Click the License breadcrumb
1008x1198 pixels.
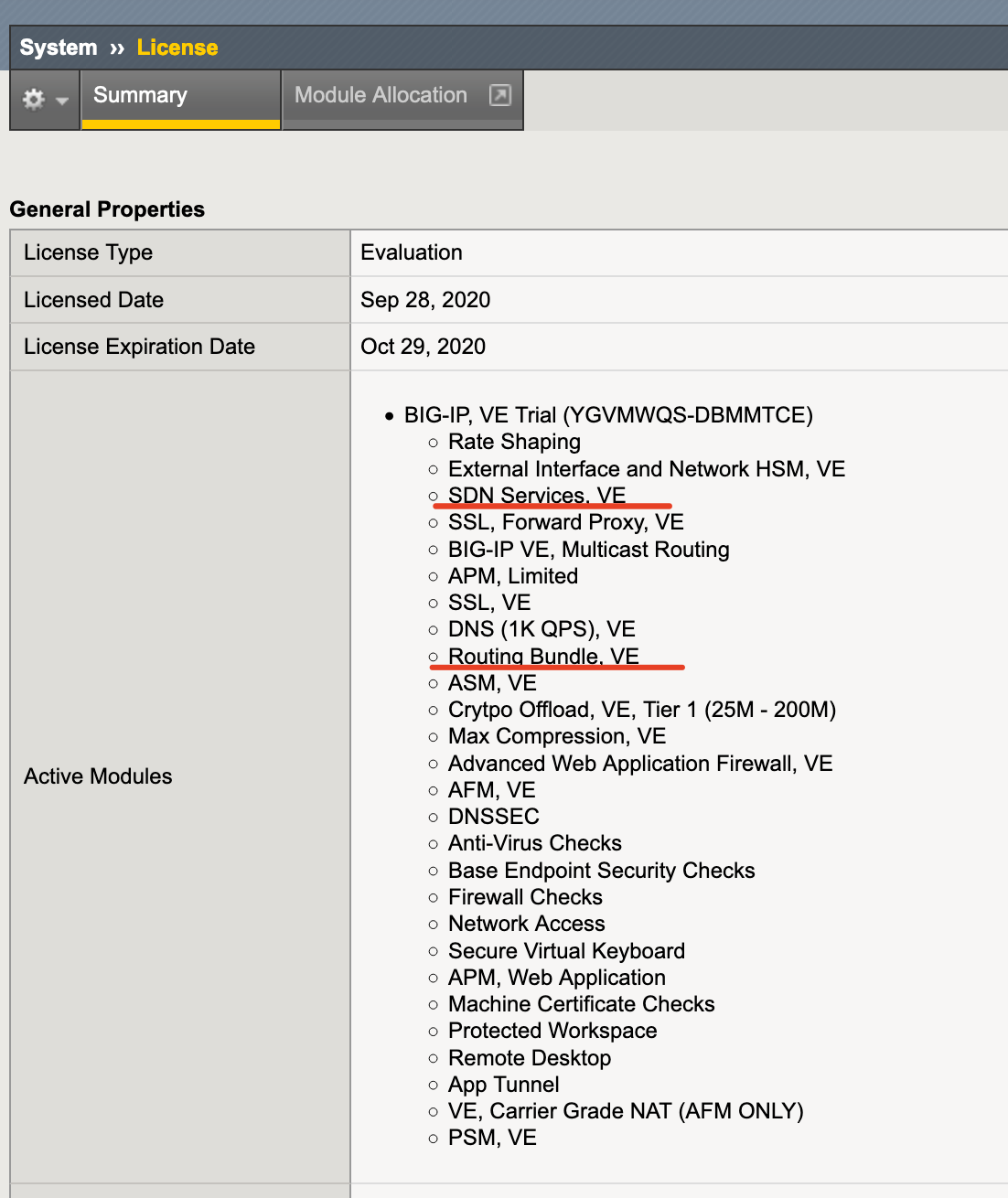(177, 48)
